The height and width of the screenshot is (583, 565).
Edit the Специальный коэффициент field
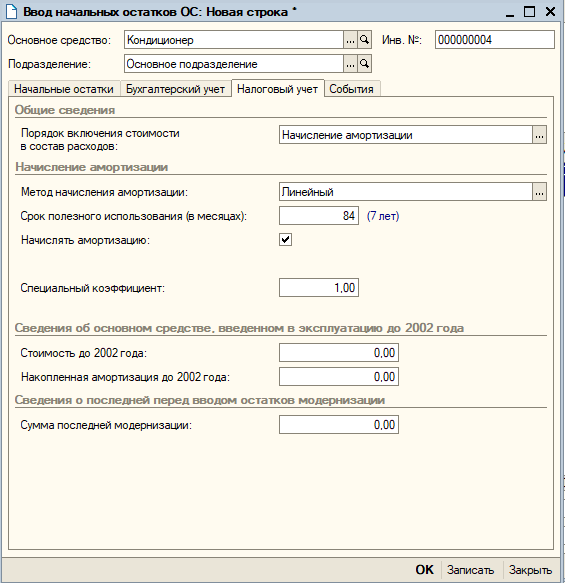(319, 288)
